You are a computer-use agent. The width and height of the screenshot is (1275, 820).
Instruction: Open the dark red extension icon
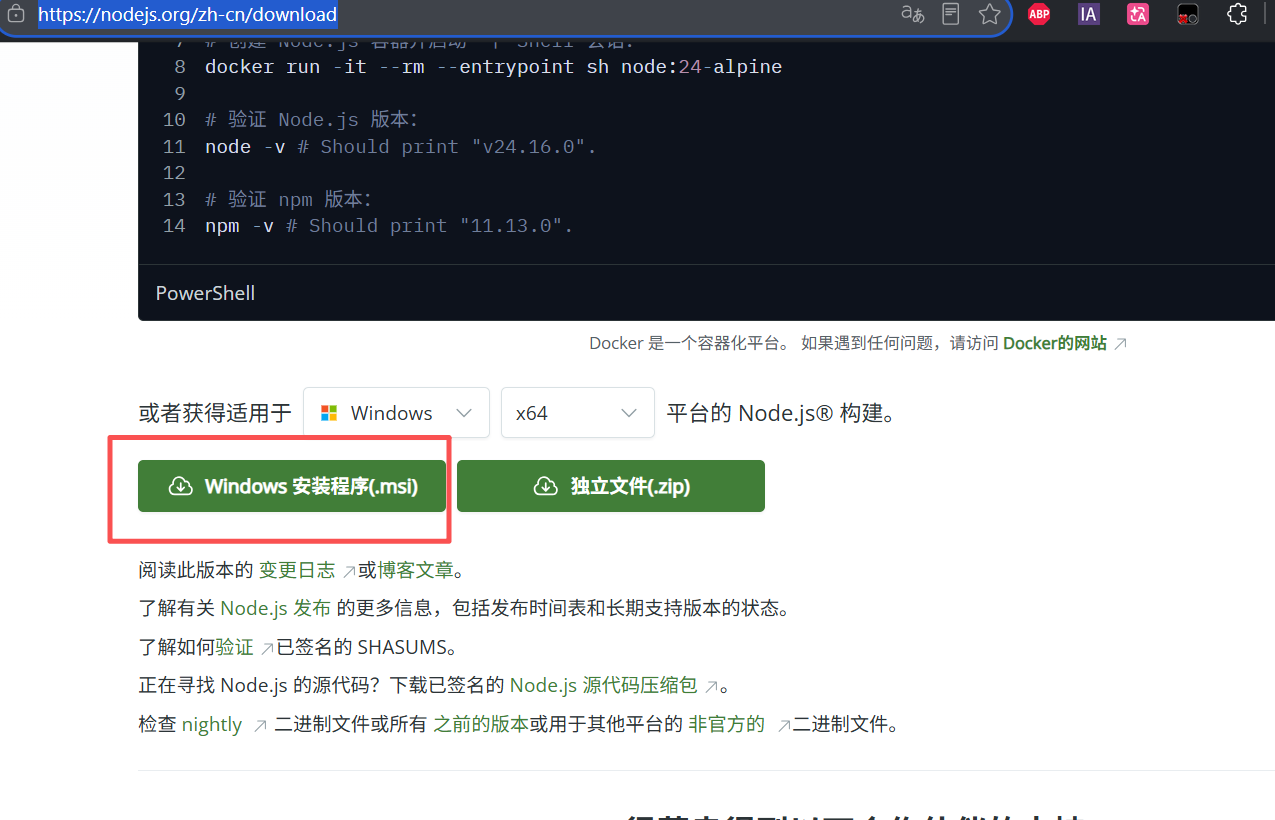tap(1188, 14)
